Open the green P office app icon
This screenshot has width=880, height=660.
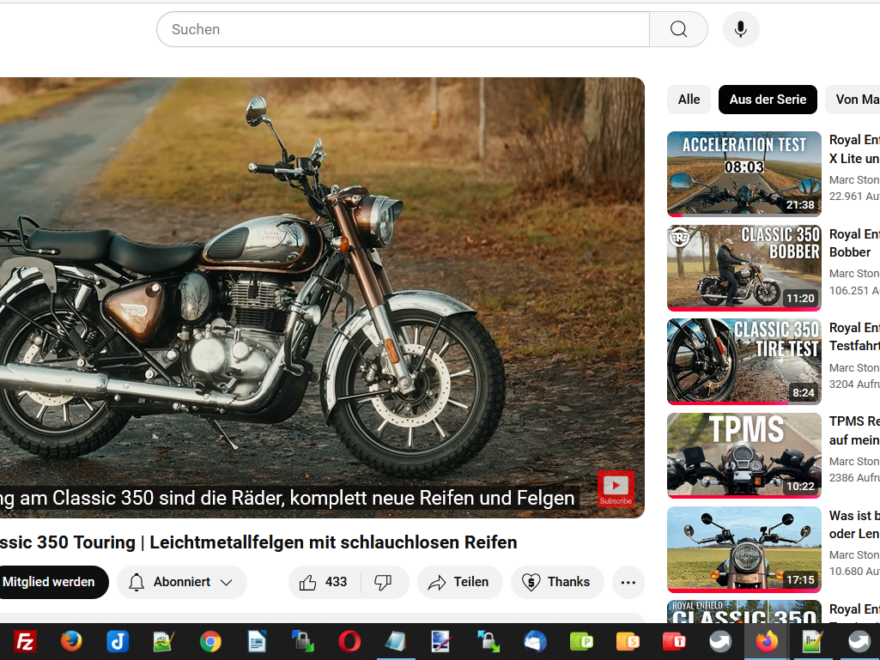pyautogui.click(x=581, y=641)
